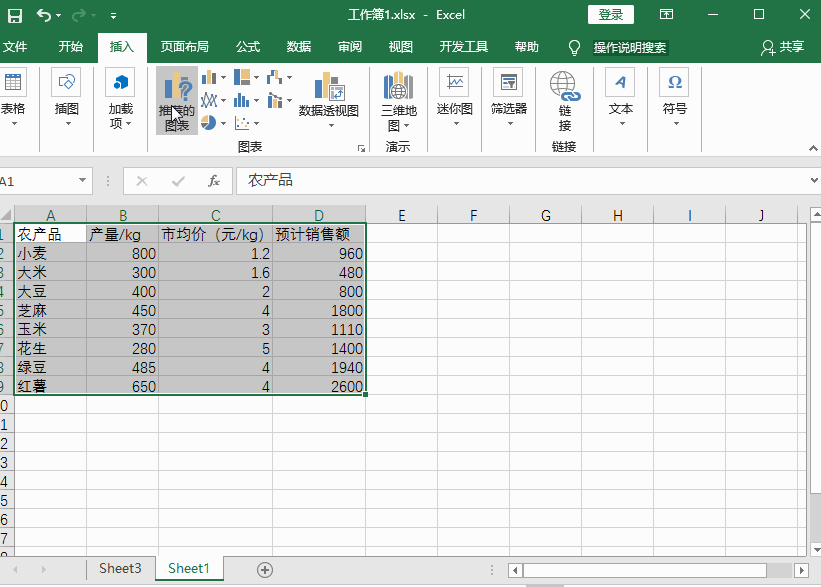Switch to the 开发工具 tab
Viewport: 821px width, 587px height.
[x=463, y=47]
